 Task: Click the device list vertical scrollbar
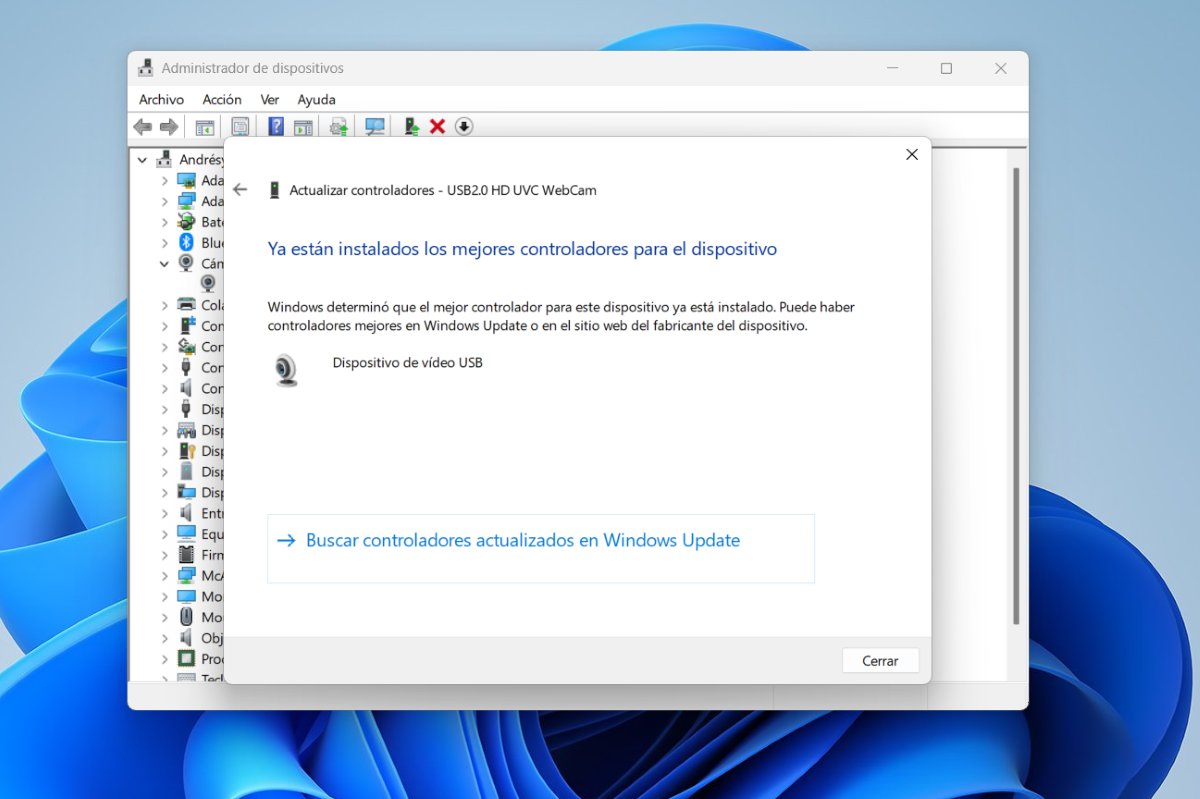point(1017,400)
